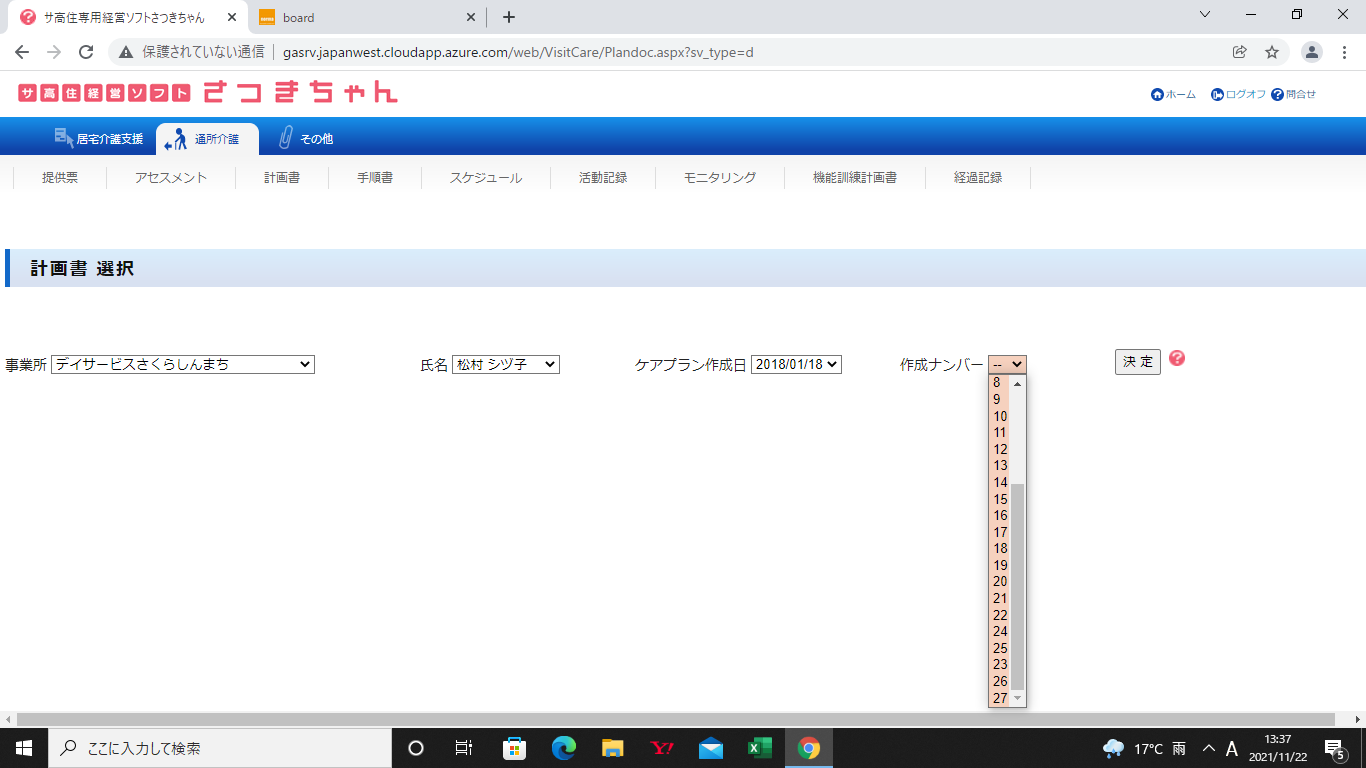Open the 氏名 name dropdown
The image size is (1366, 768).
[x=505, y=365]
